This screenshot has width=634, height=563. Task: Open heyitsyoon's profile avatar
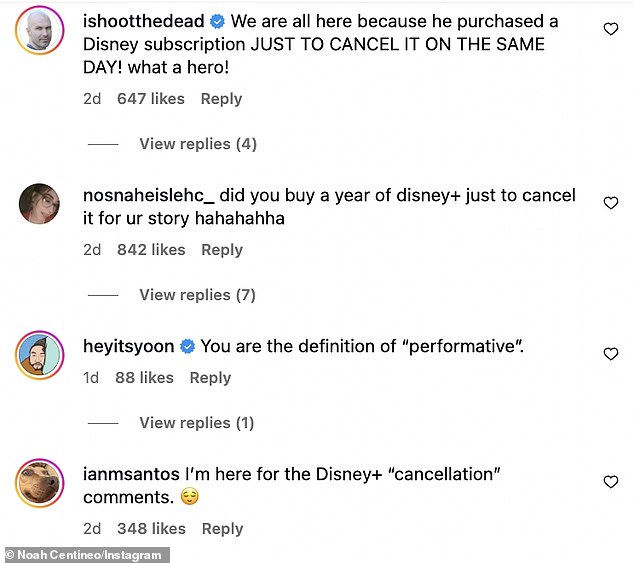point(40,355)
